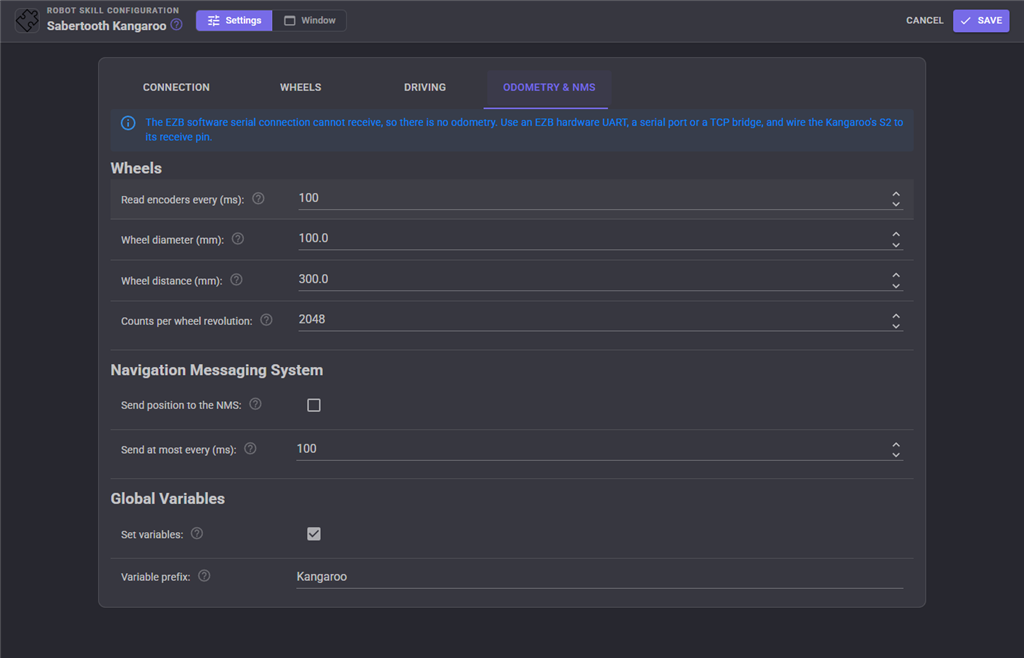Save the skill configuration

[x=981, y=21]
